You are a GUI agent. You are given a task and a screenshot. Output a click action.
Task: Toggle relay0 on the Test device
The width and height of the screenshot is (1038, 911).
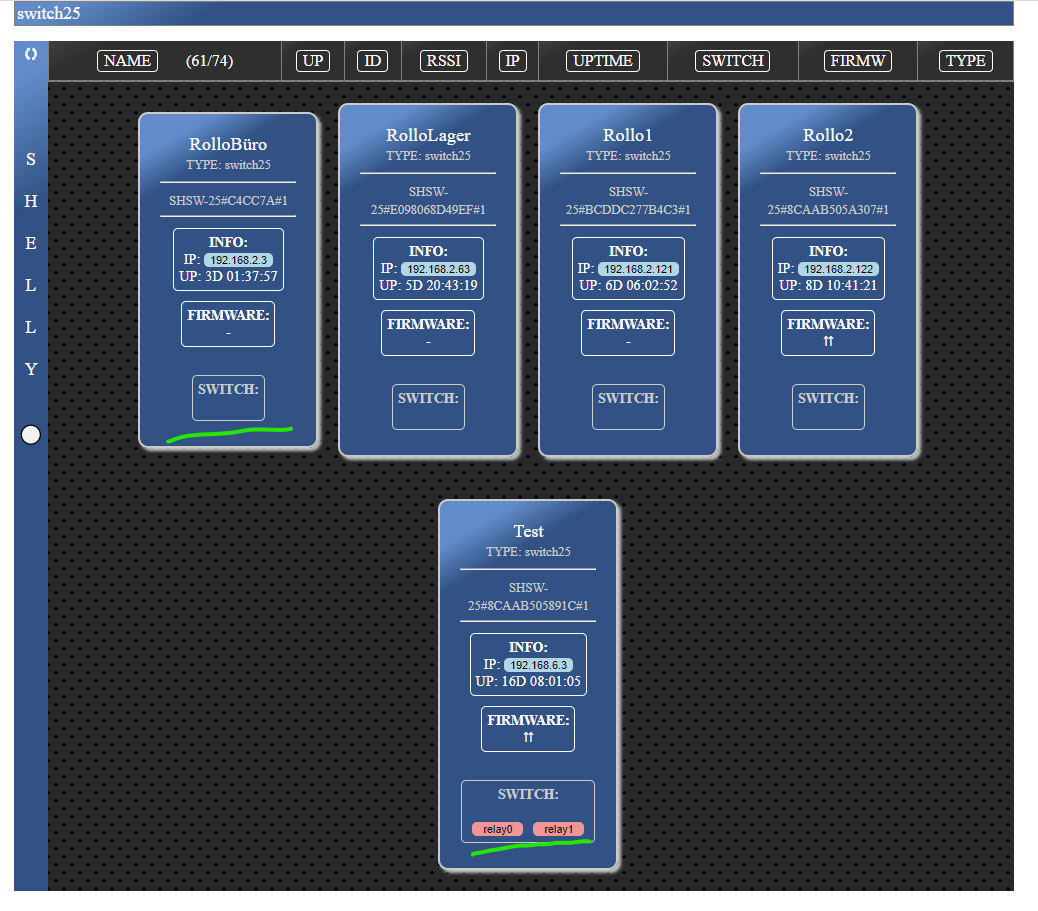[x=497, y=829]
